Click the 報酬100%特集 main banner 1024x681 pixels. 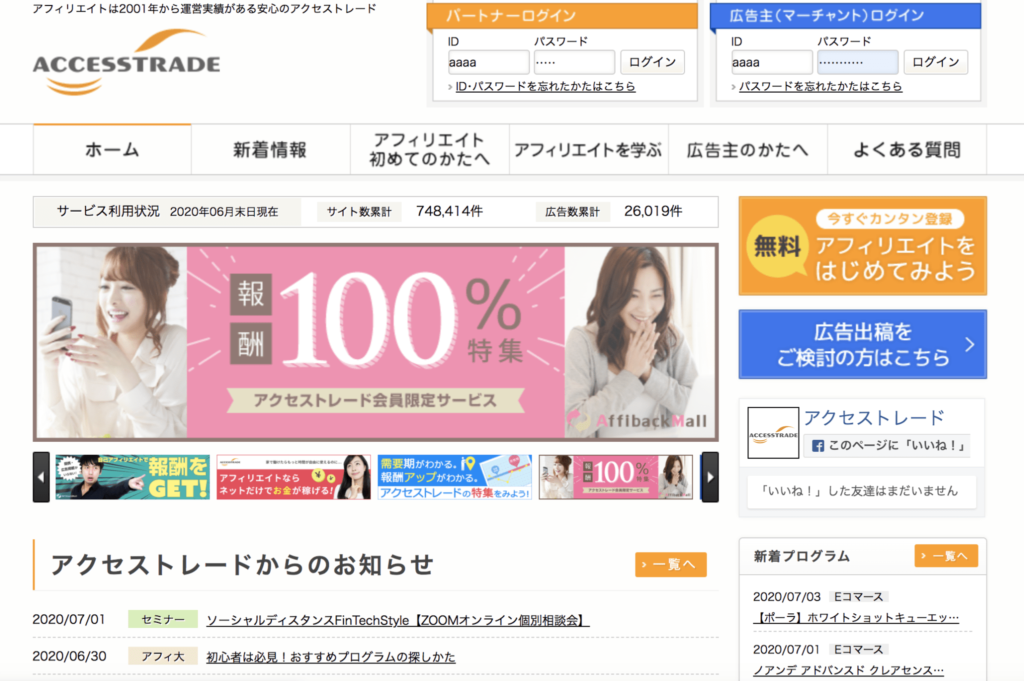[376, 342]
